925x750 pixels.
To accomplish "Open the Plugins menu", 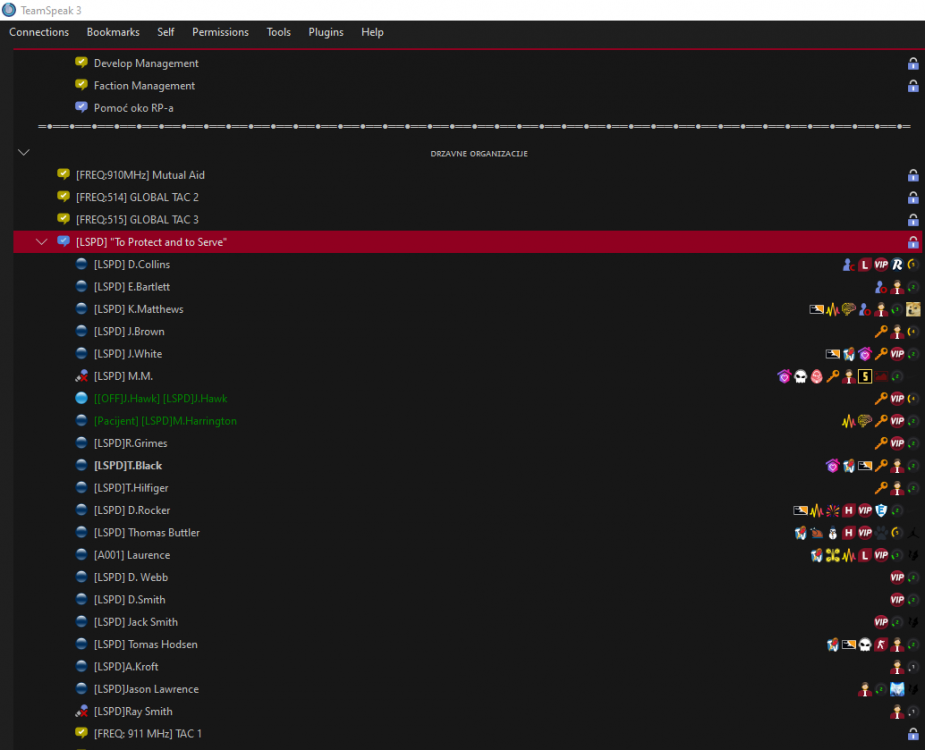I will [325, 32].
